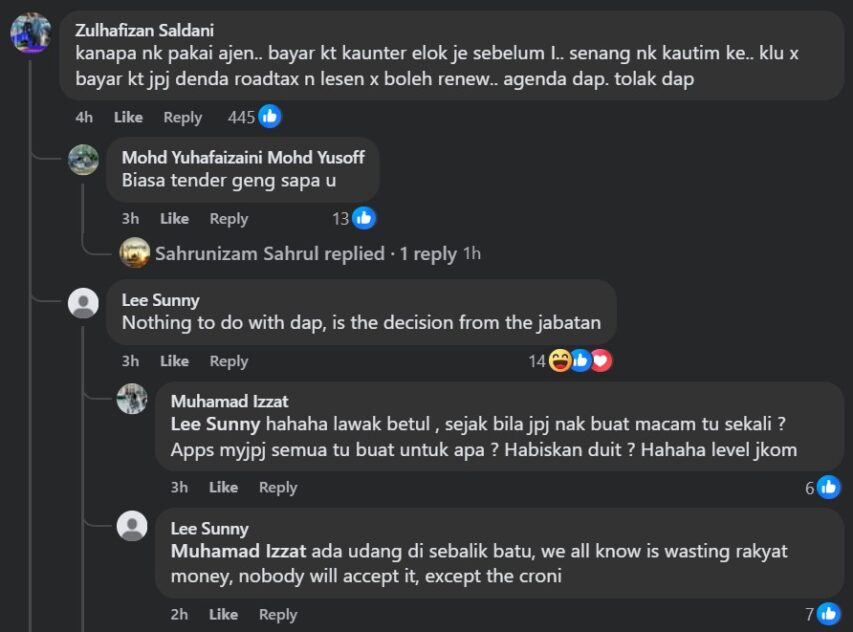Reply to Mohd Yuhafaizaini's comment
853x632 pixels.
click(x=228, y=219)
